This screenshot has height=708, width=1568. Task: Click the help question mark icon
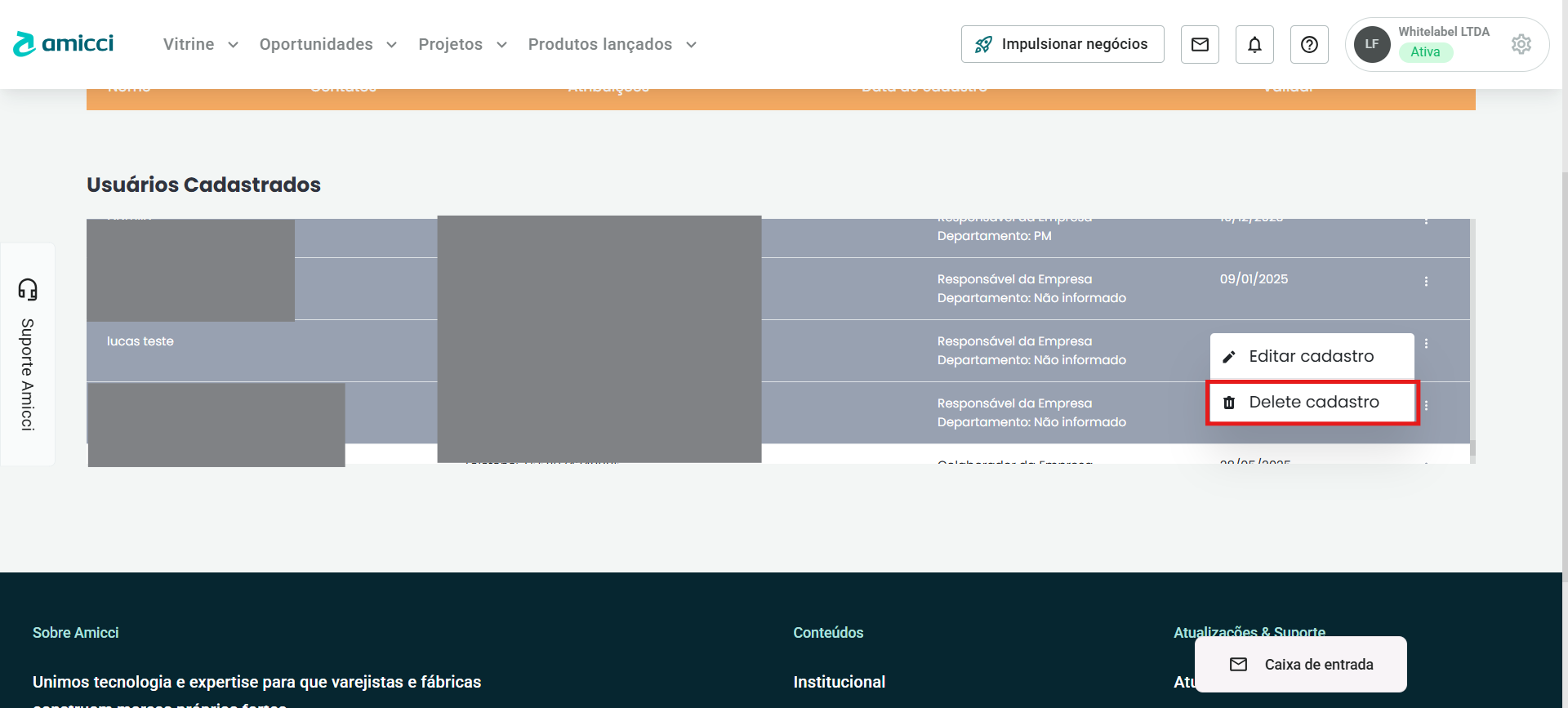pyautogui.click(x=1309, y=44)
